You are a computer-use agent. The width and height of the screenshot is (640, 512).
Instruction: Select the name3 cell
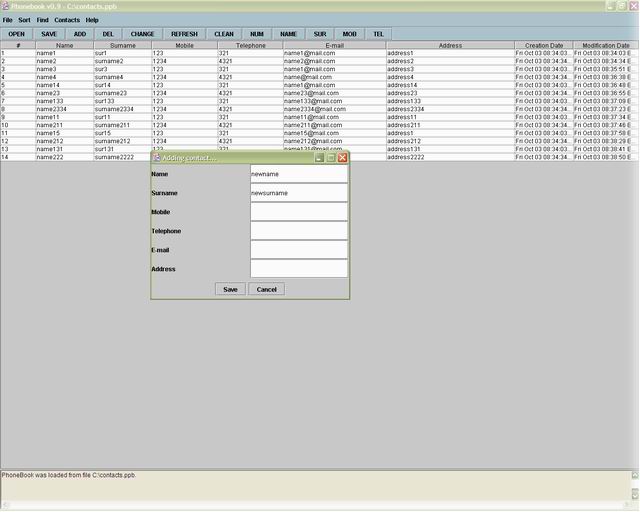[x=64, y=69]
